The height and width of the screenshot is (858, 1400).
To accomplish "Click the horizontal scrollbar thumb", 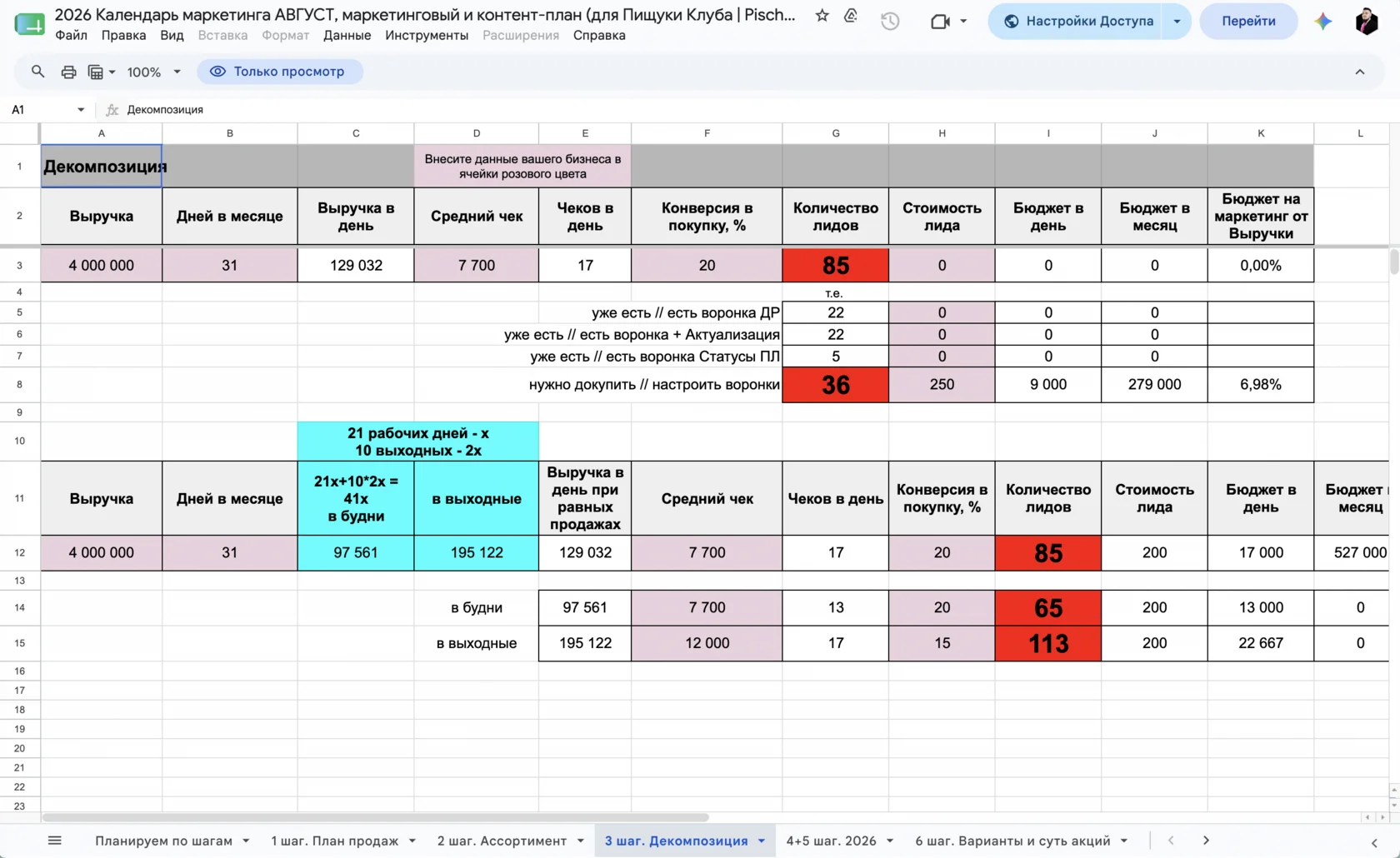I will pos(375,818).
